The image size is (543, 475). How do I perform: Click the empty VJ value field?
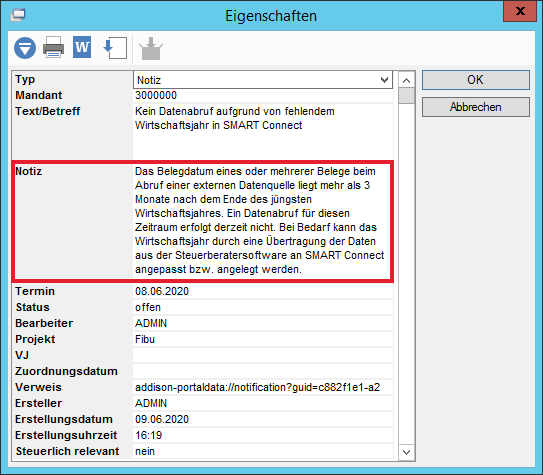[263, 355]
